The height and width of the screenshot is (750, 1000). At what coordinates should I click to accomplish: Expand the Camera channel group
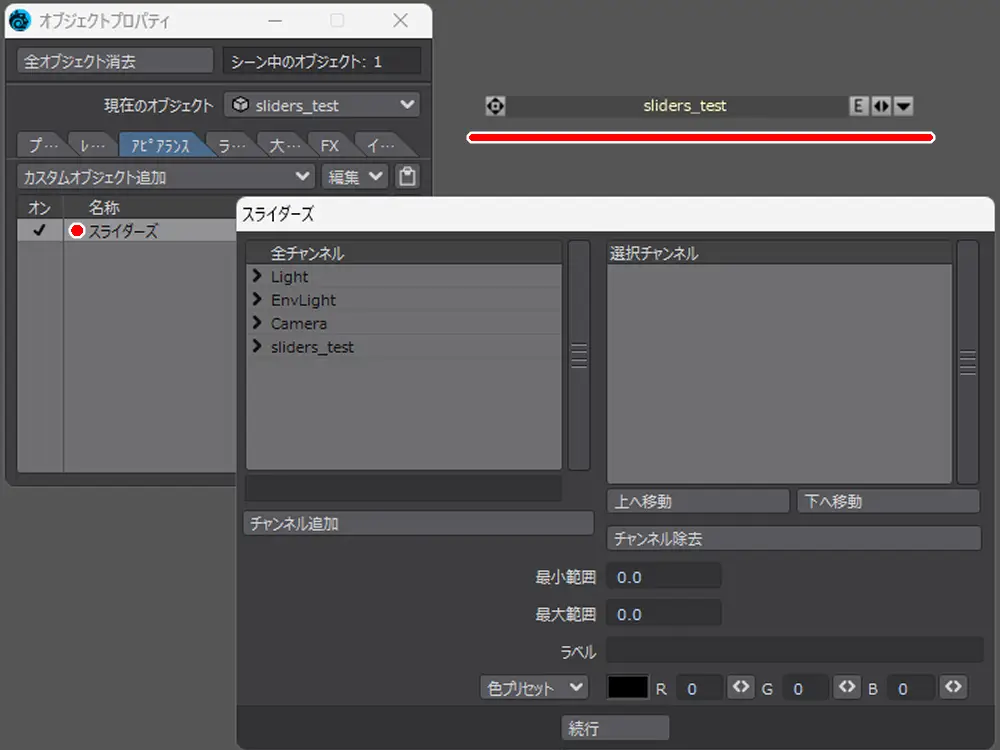click(257, 323)
